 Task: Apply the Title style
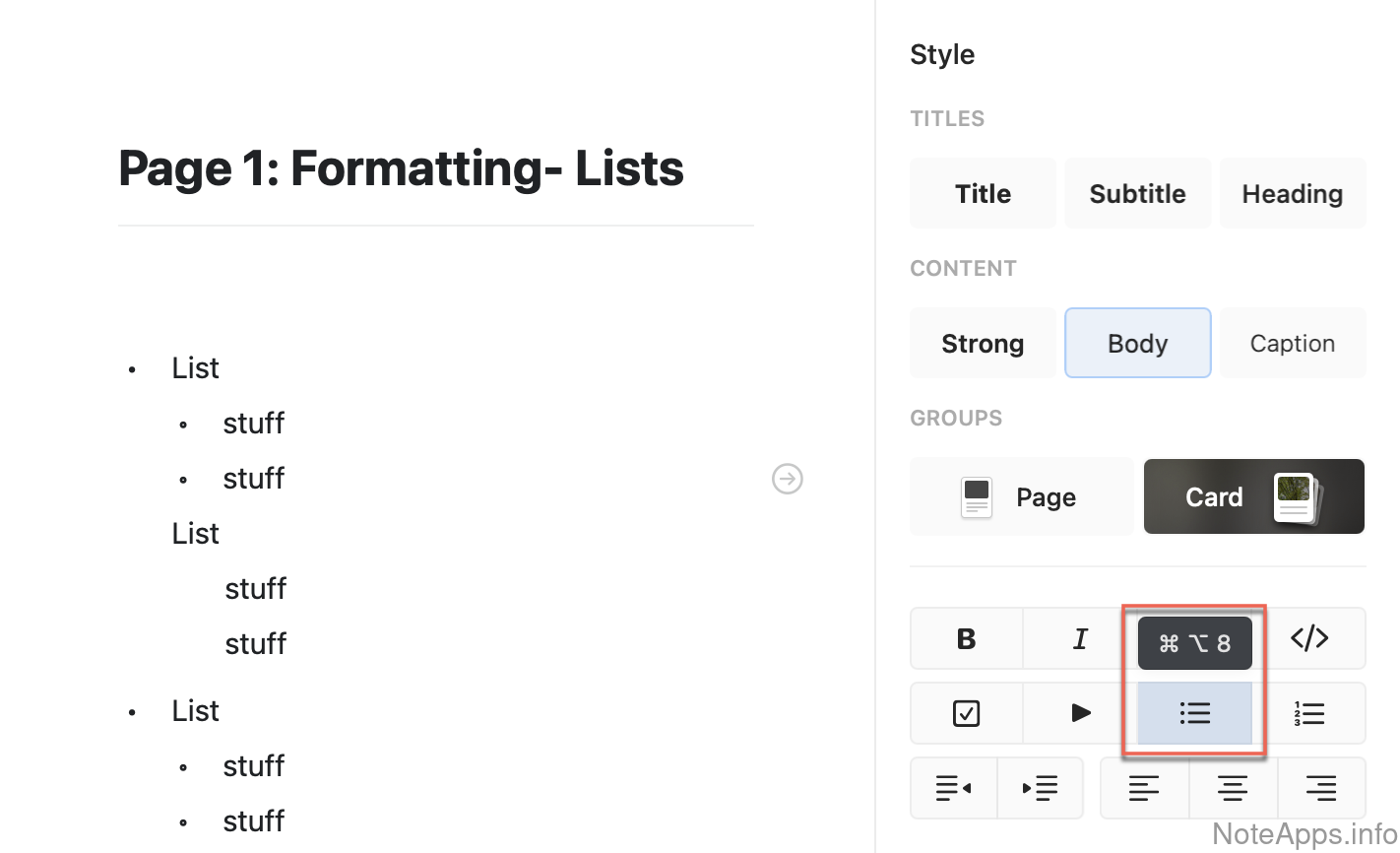(983, 194)
